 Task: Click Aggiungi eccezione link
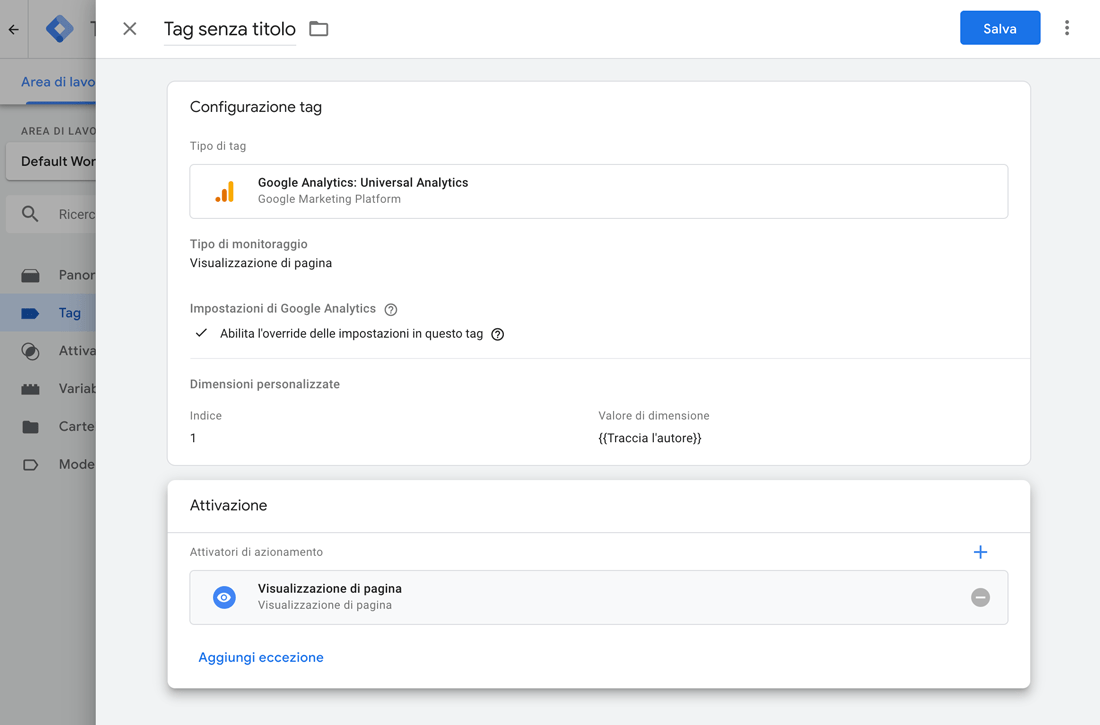coord(261,658)
